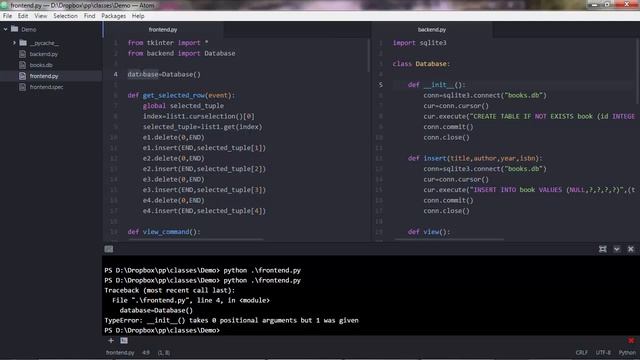
Task: Click TypeError message in the terminal
Action: 231,320
